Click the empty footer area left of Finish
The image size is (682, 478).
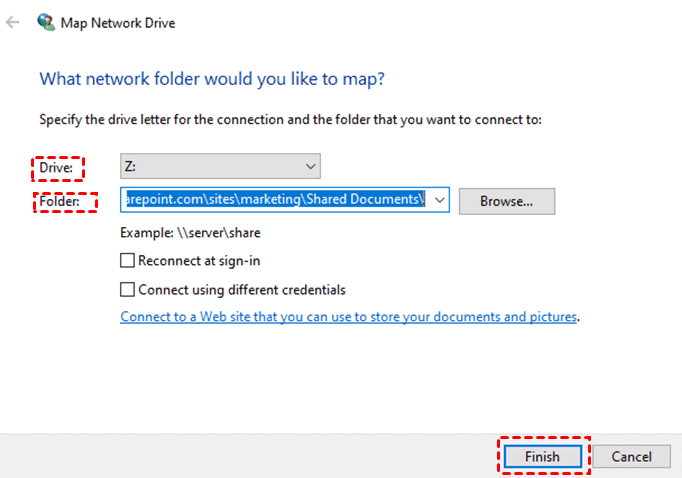tap(250, 456)
